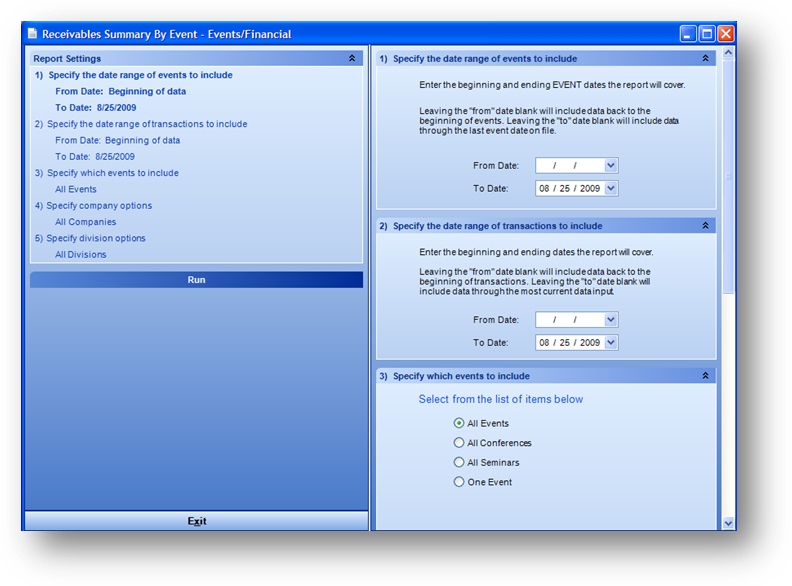Exit the report window
The height and width of the screenshot is (586, 792).
[196, 521]
